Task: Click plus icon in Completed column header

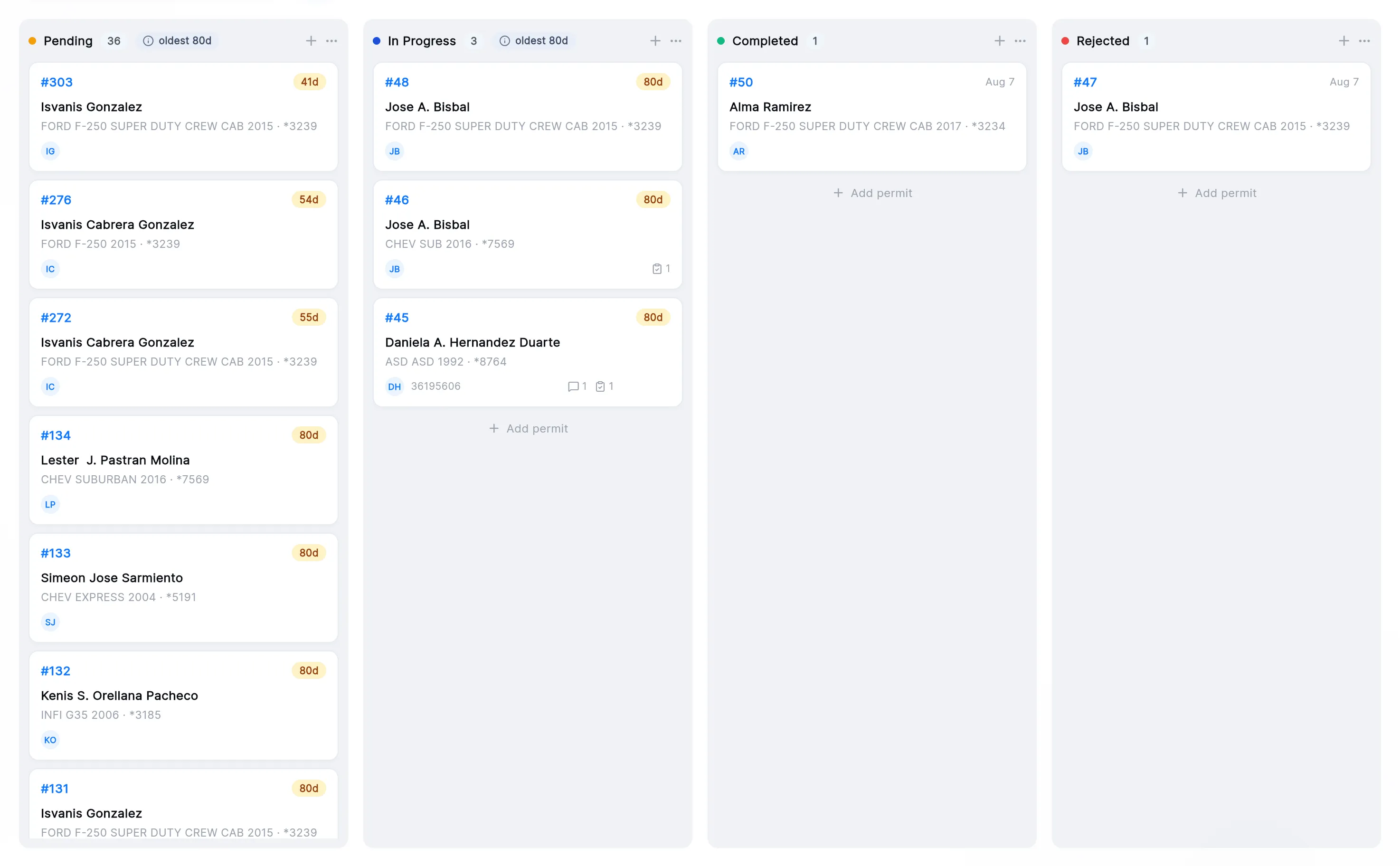Action: point(1000,41)
